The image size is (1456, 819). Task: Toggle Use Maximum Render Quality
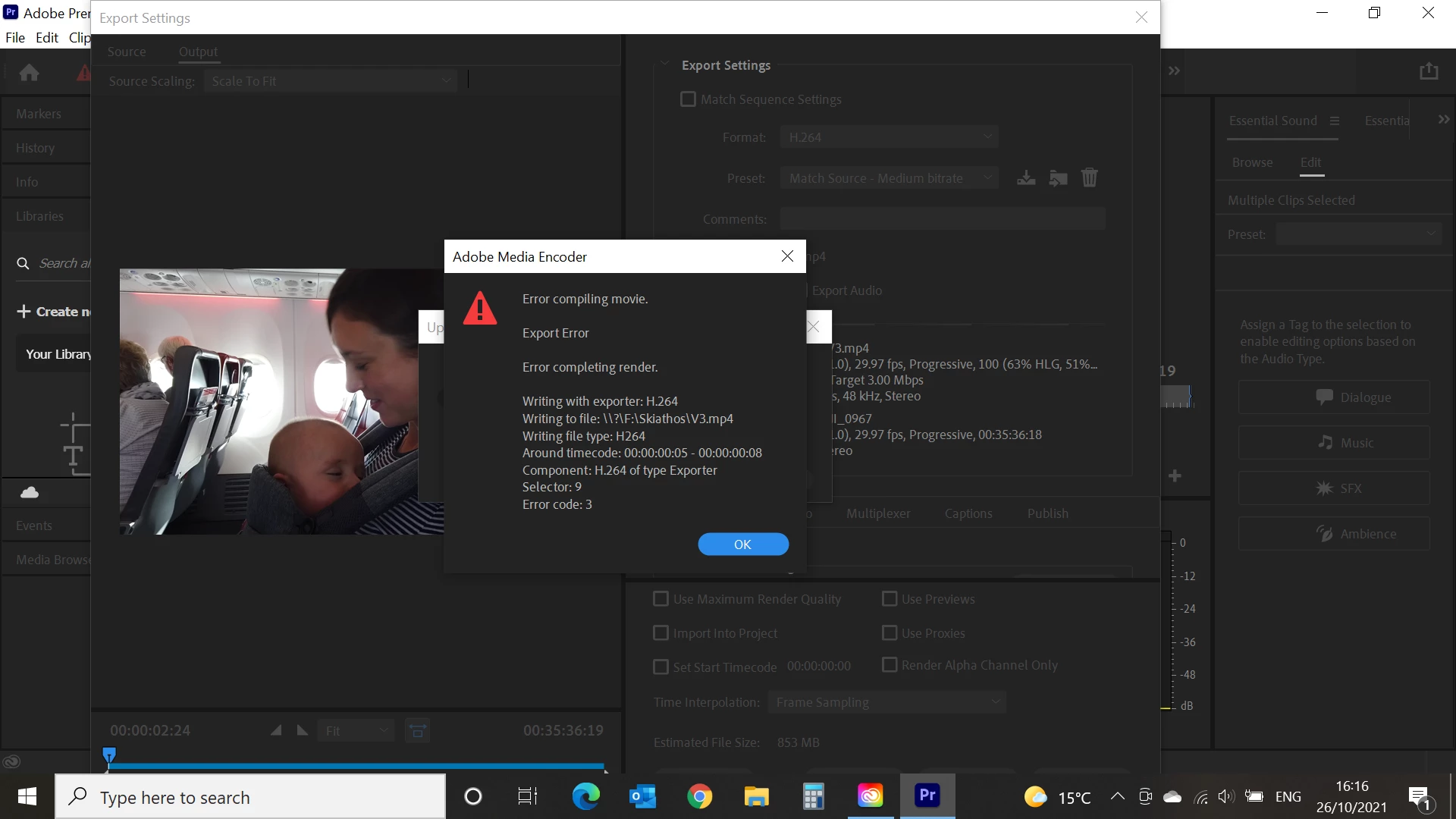coord(661,599)
